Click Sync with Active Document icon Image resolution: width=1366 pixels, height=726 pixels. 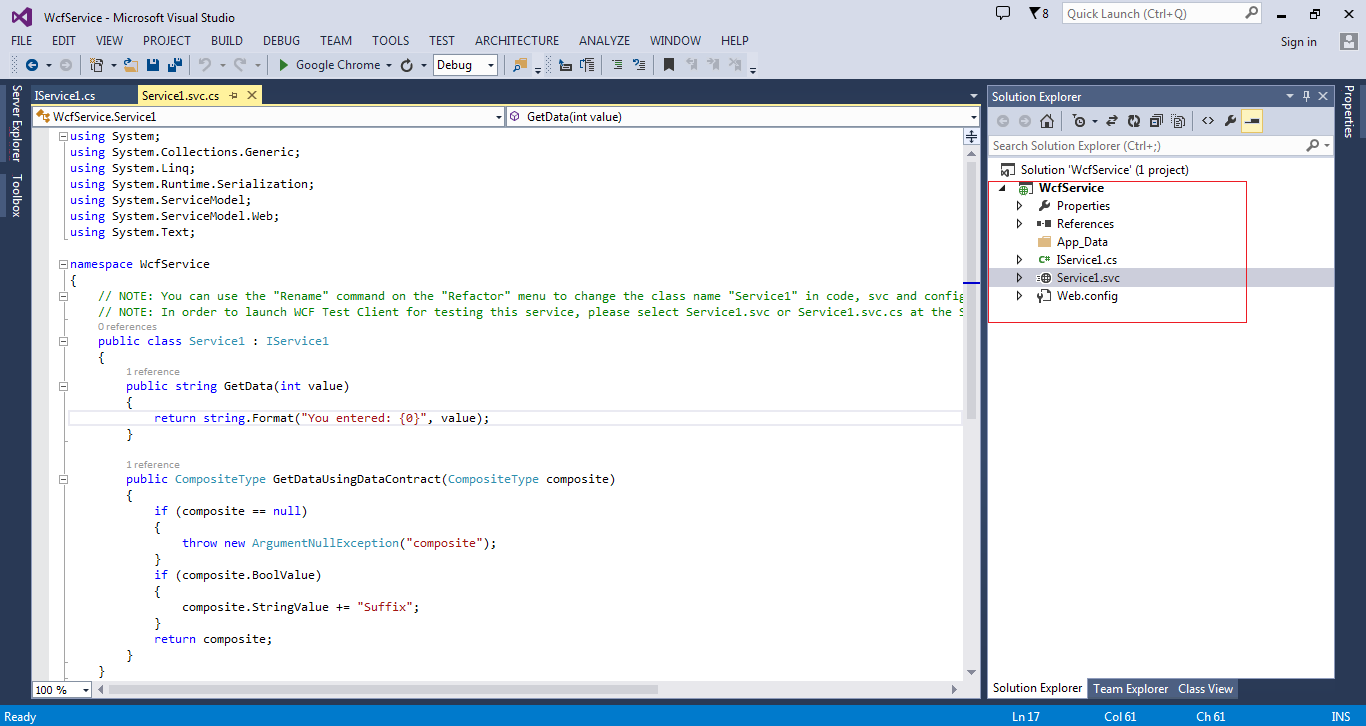(x=1111, y=121)
